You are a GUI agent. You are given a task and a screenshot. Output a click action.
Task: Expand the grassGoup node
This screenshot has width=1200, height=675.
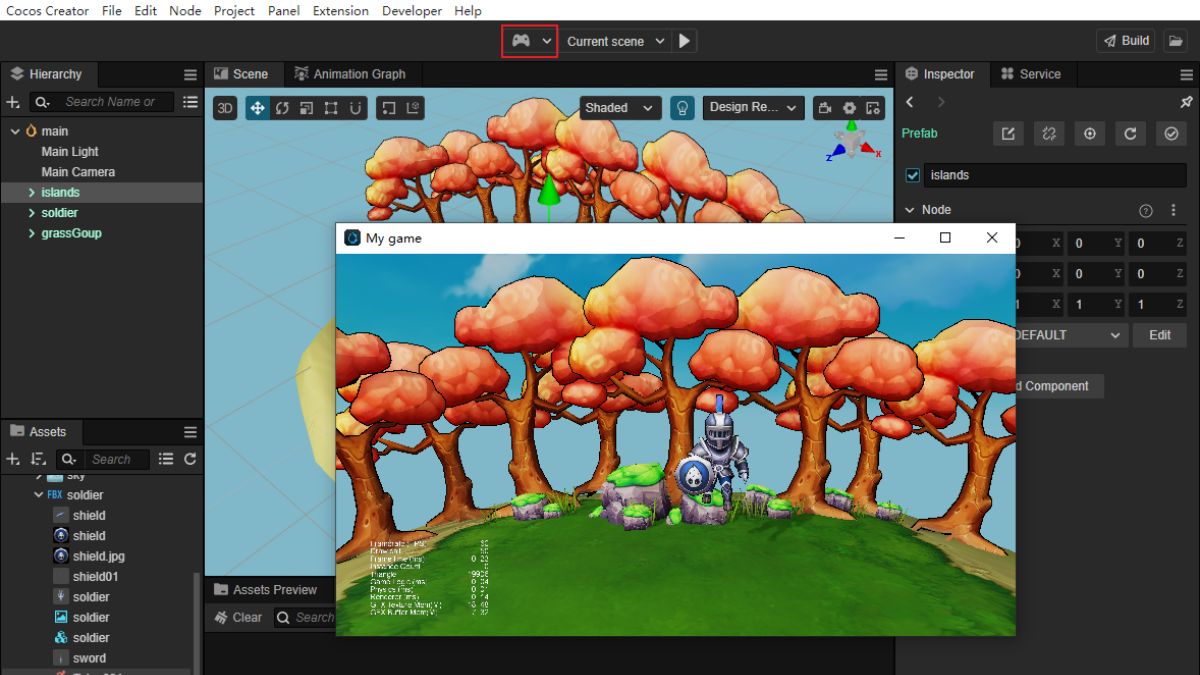pyautogui.click(x=32, y=233)
